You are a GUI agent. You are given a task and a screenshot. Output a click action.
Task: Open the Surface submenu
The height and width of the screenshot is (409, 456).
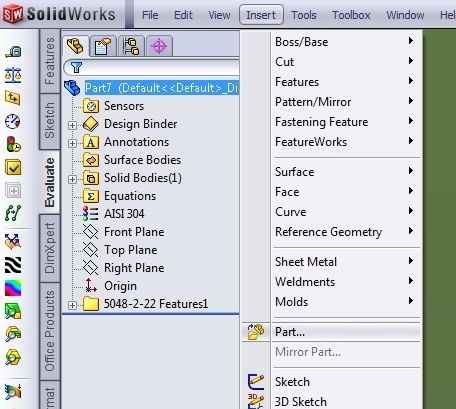pos(347,172)
